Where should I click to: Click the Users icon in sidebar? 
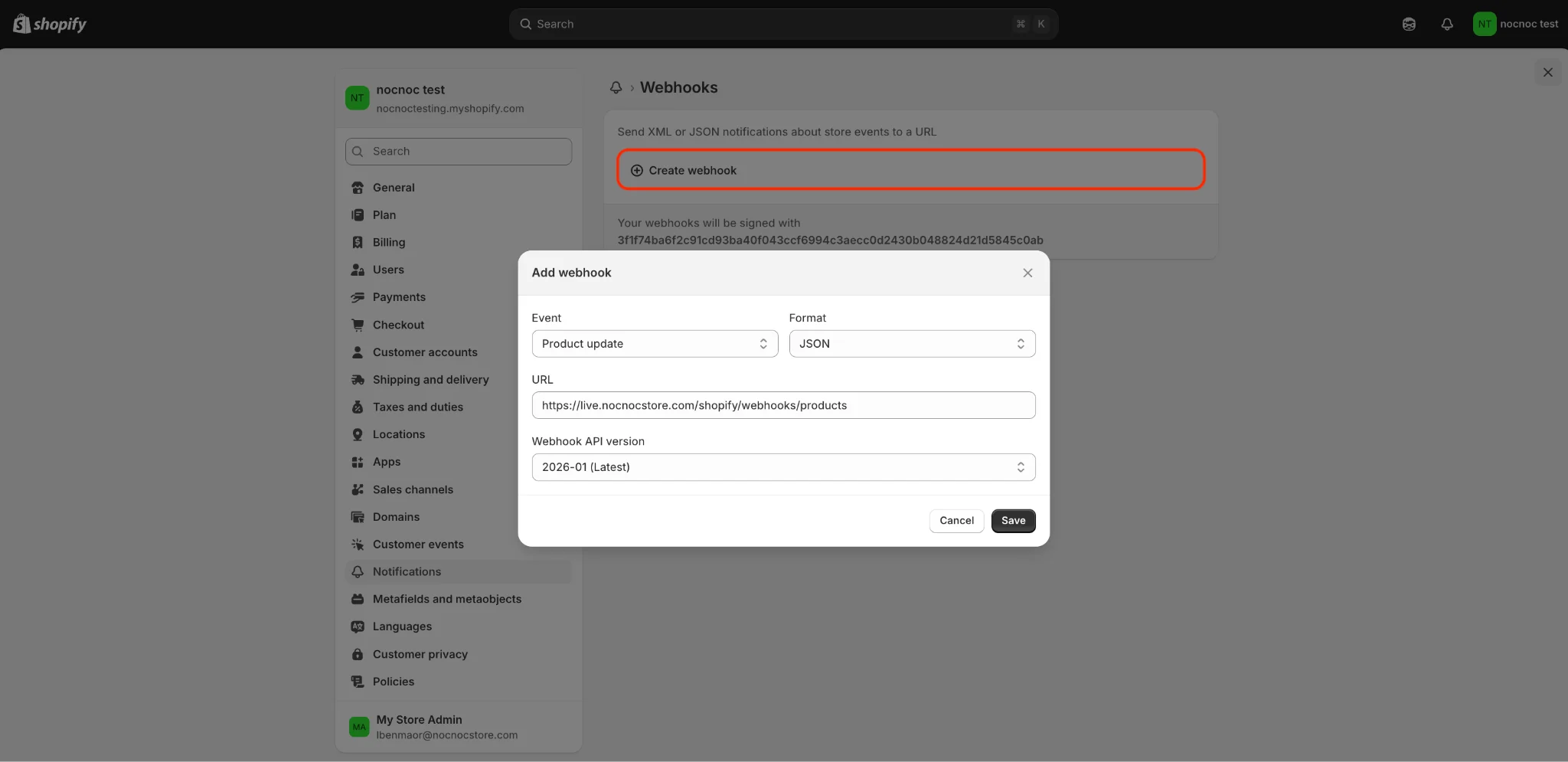point(358,270)
